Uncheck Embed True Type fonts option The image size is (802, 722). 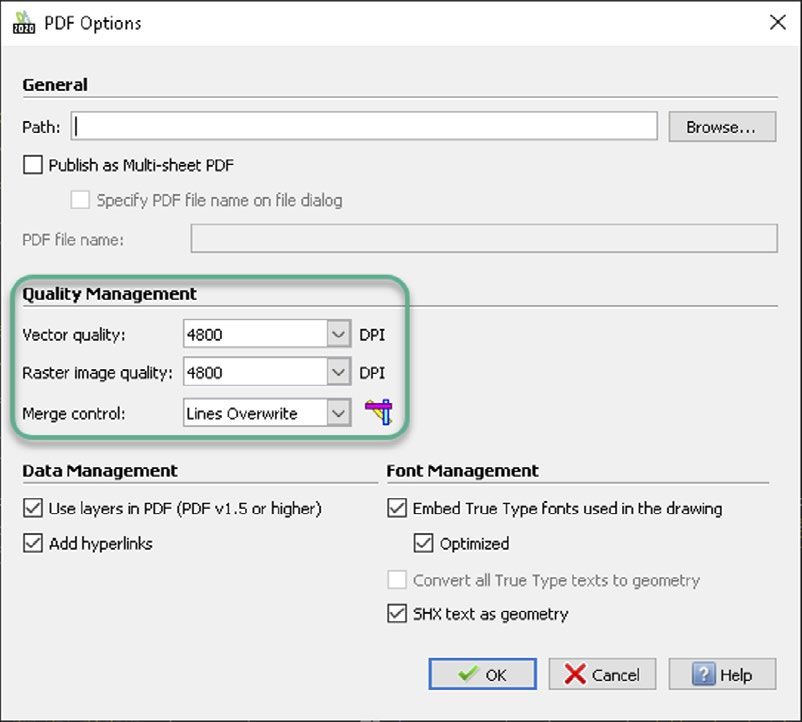click(397, 508)
